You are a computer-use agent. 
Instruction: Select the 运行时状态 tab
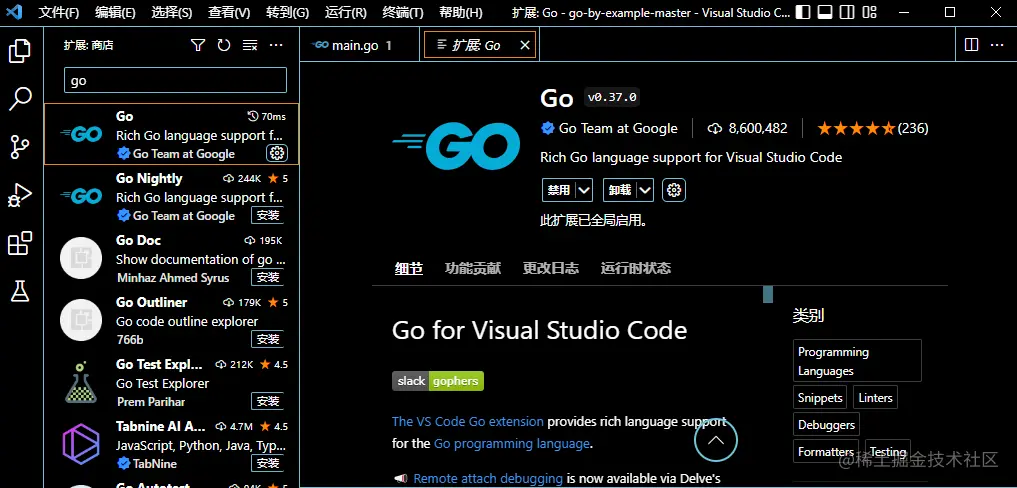636,268
